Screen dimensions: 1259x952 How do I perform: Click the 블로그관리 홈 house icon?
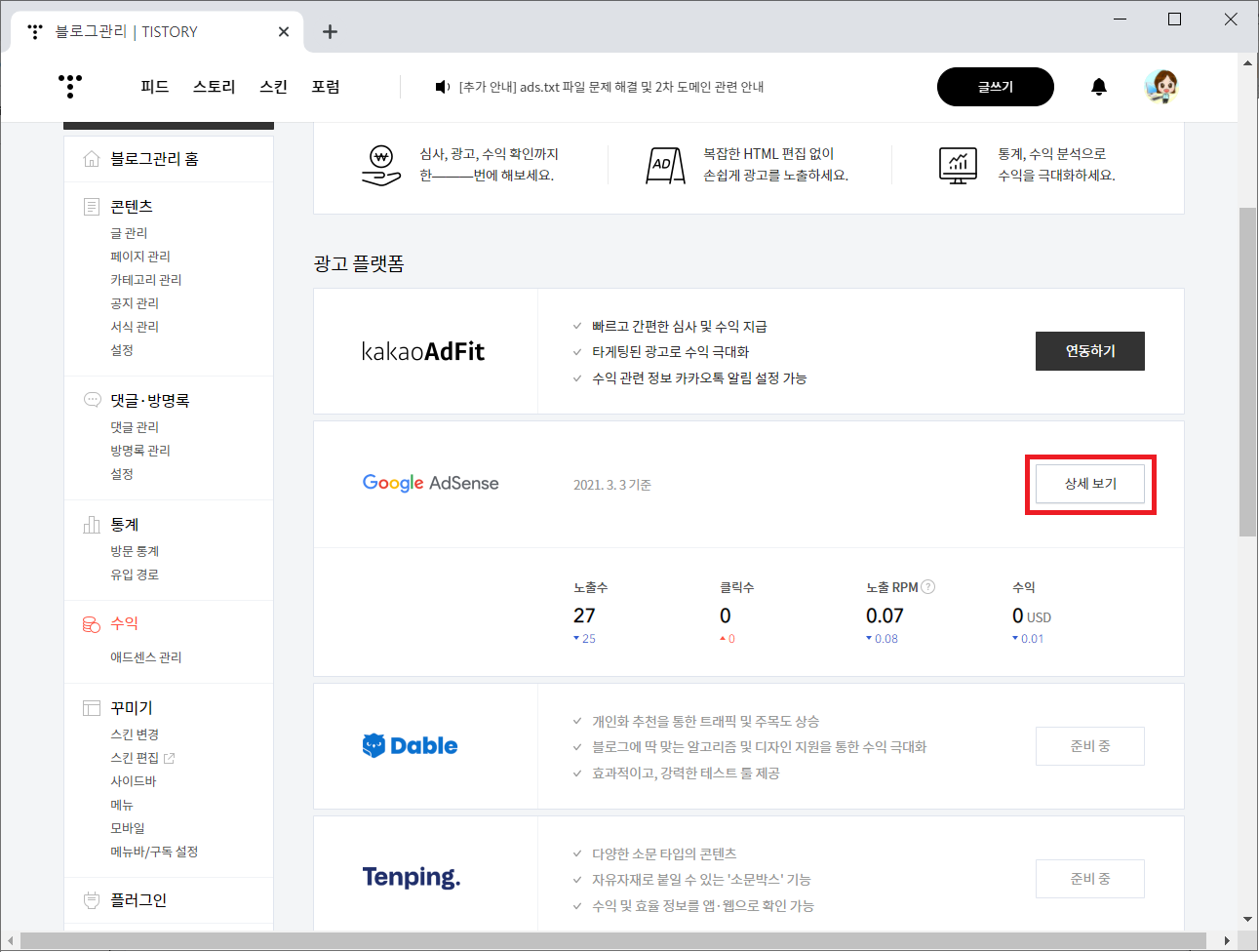[x=92, y=158]
